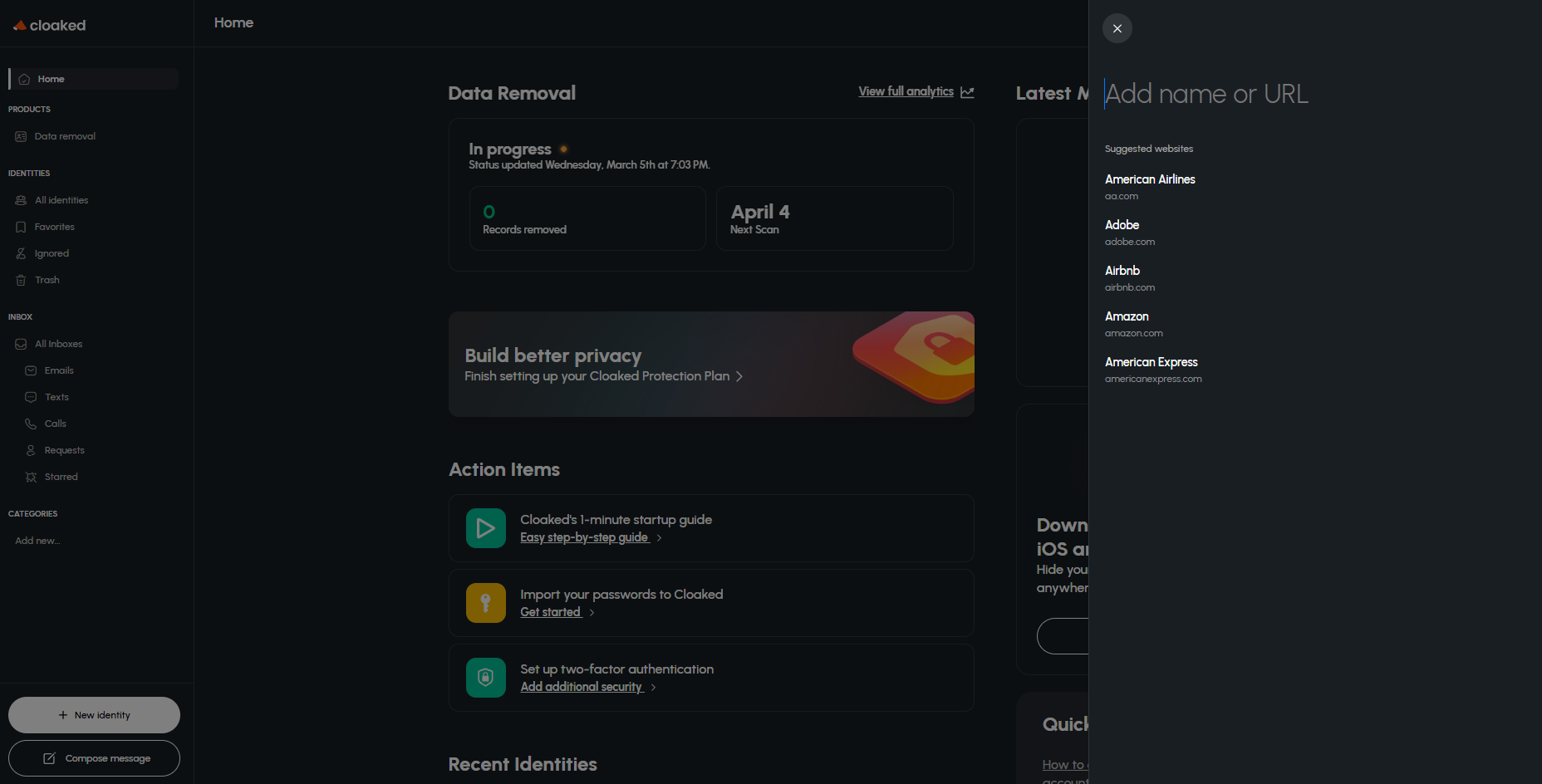1542x784 pixels.
Task: Click chevron after Cloaked Protection Plan
Action: pos(739,376)
